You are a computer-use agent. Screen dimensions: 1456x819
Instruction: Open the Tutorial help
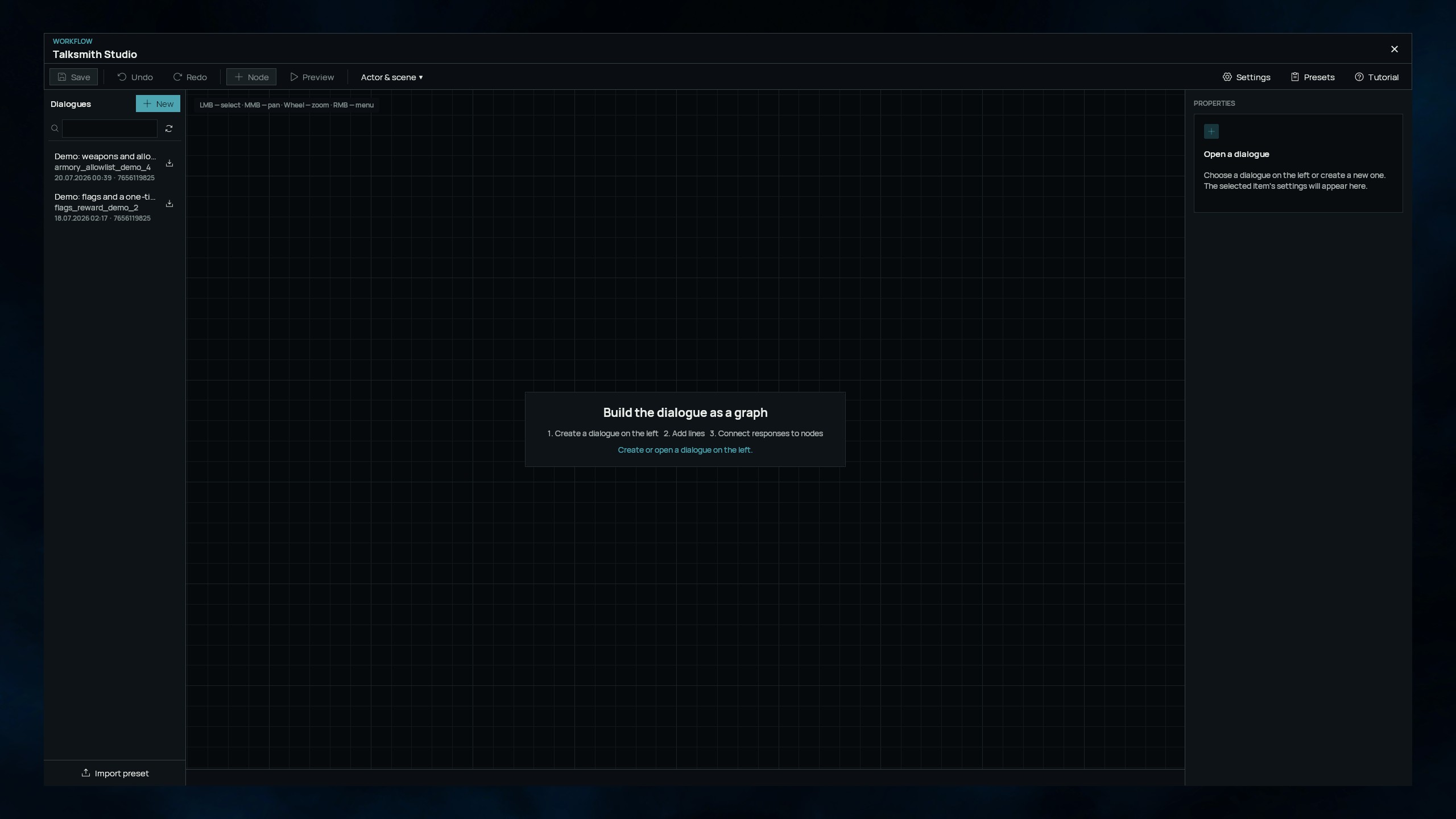coord(1376,77)
